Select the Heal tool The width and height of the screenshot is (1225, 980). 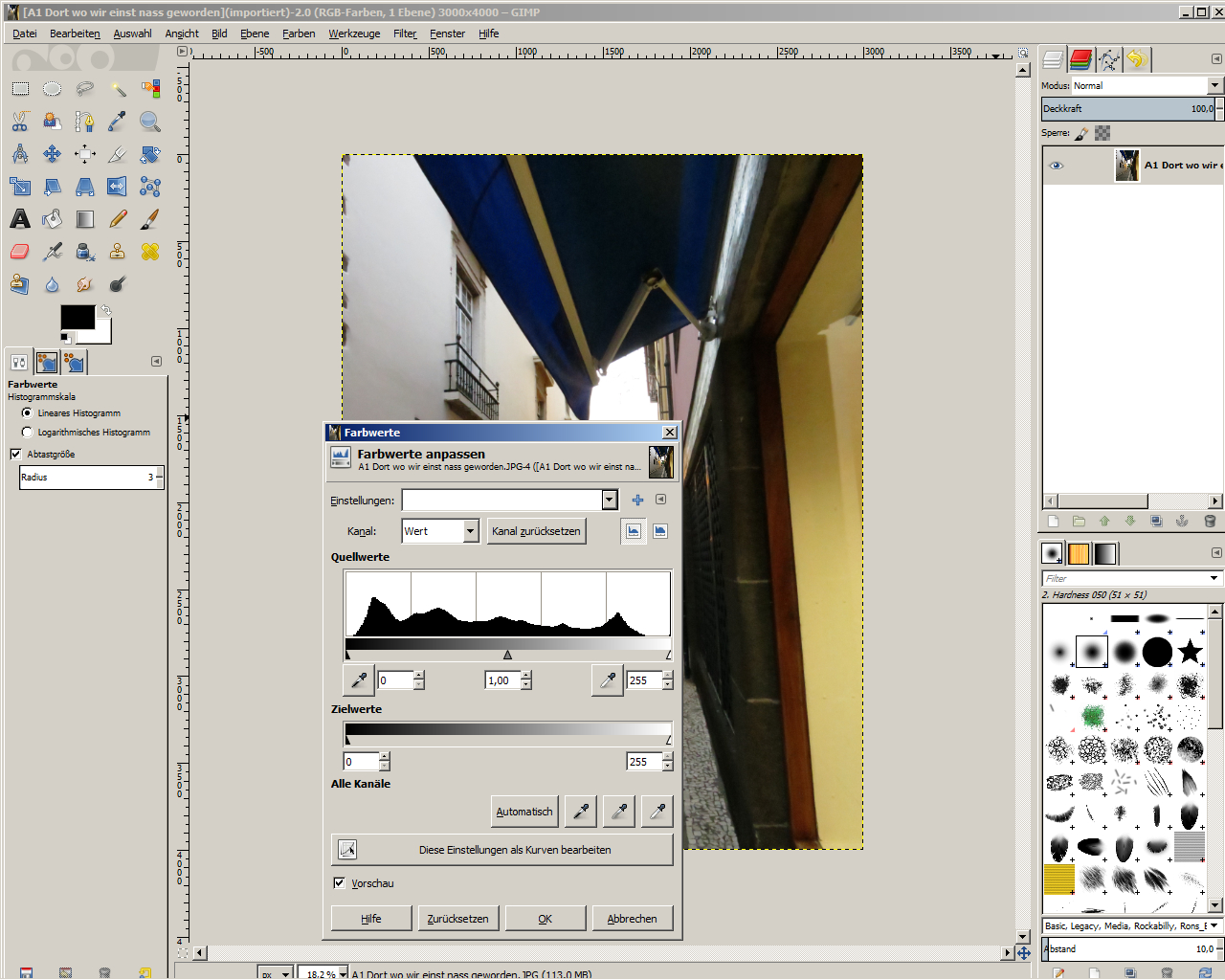pos(150,252)
